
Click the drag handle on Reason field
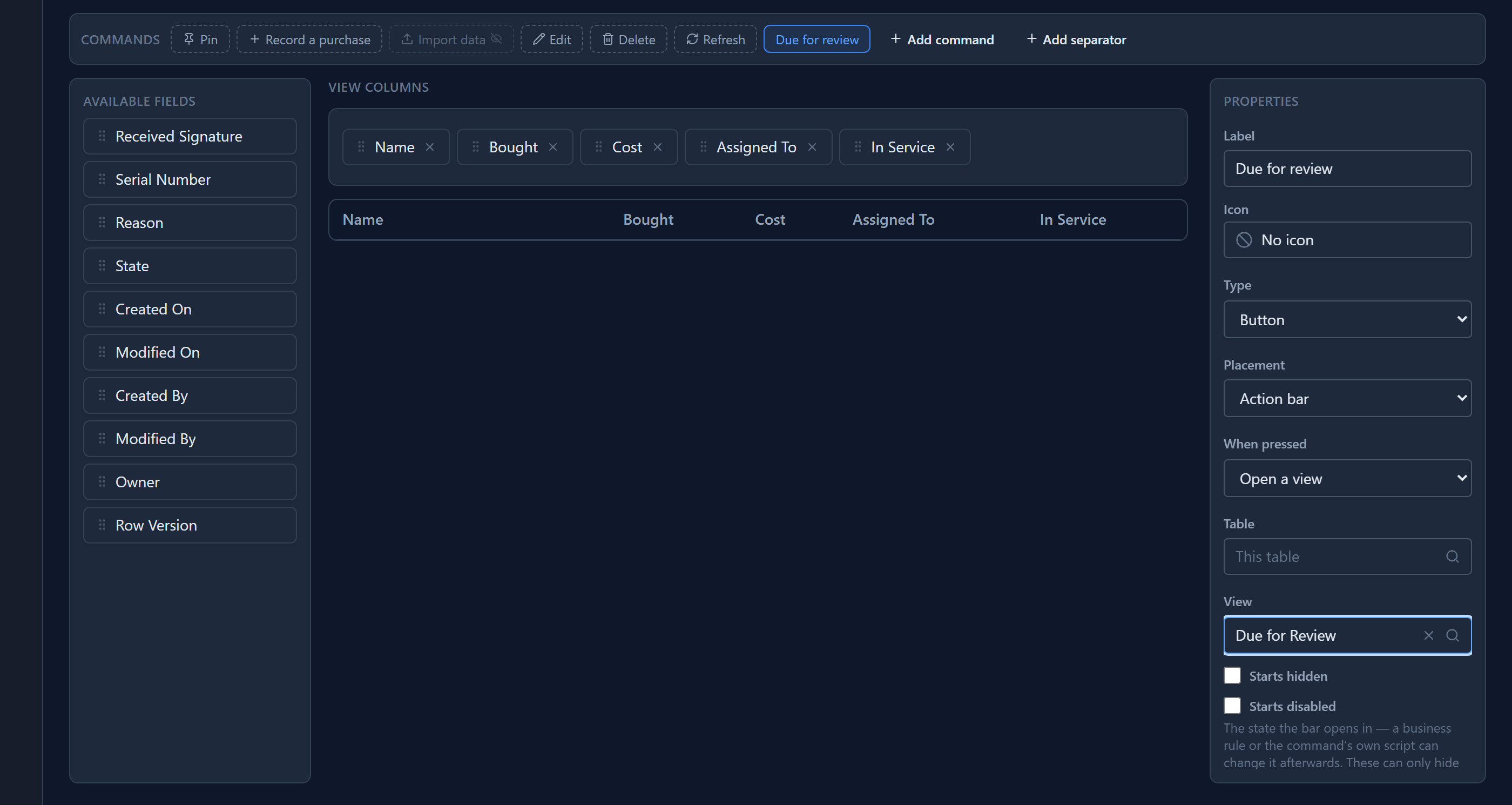[x=102, y=223]
